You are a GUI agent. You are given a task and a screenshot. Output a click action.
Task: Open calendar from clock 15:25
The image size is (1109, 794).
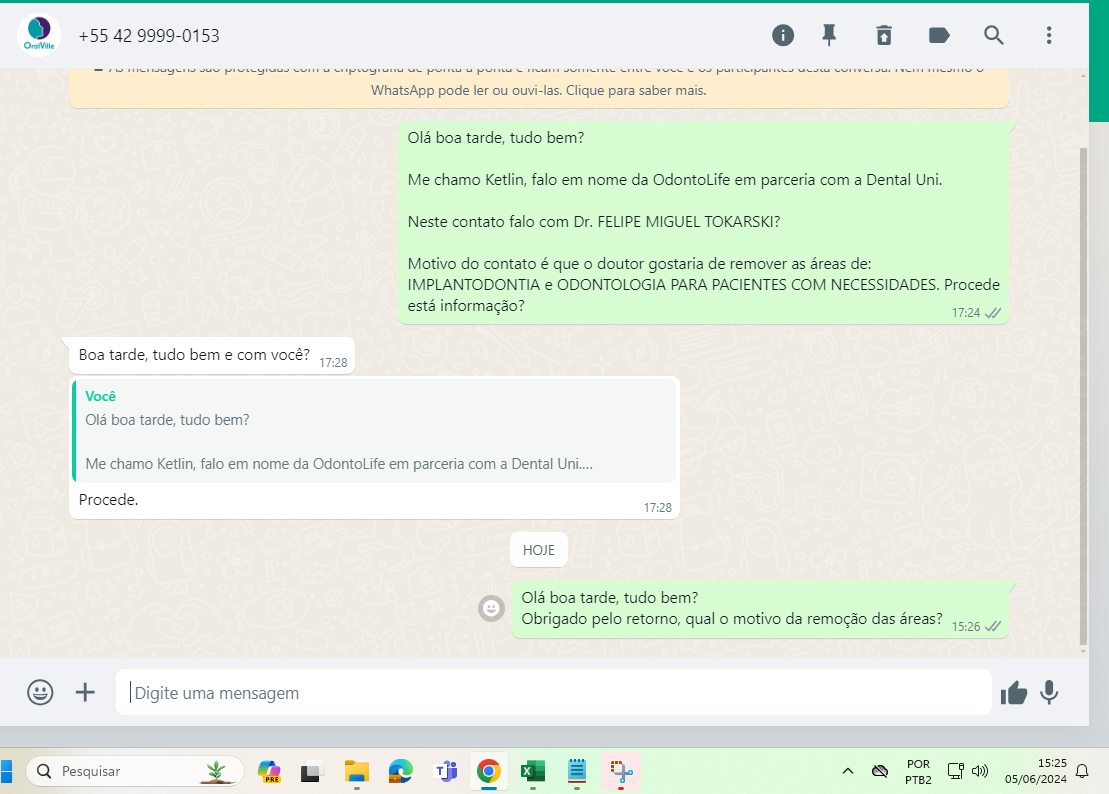pos(1035,771)
